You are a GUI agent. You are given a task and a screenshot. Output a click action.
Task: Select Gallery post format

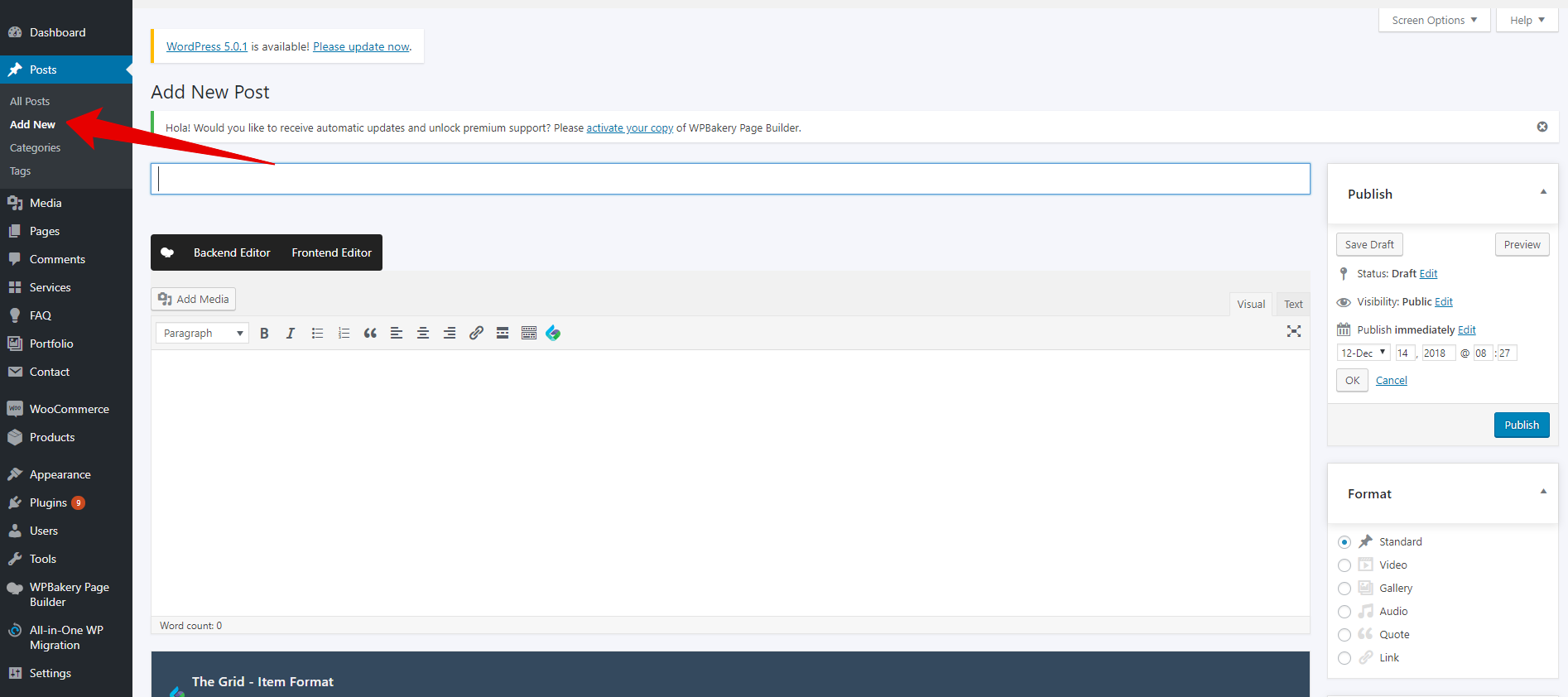[1344, 589]
